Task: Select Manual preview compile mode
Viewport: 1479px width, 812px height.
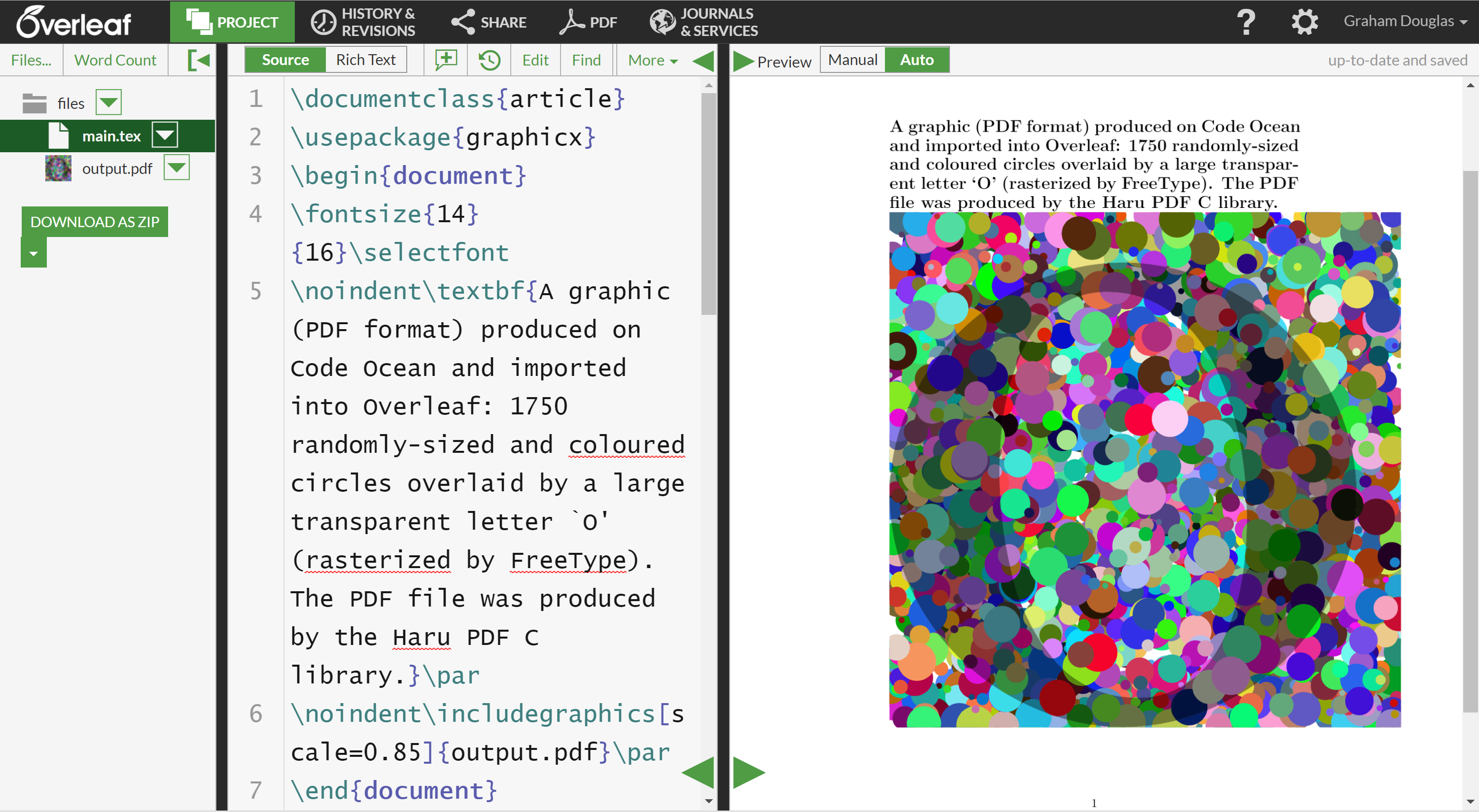Action: click(x=852, y=60)
